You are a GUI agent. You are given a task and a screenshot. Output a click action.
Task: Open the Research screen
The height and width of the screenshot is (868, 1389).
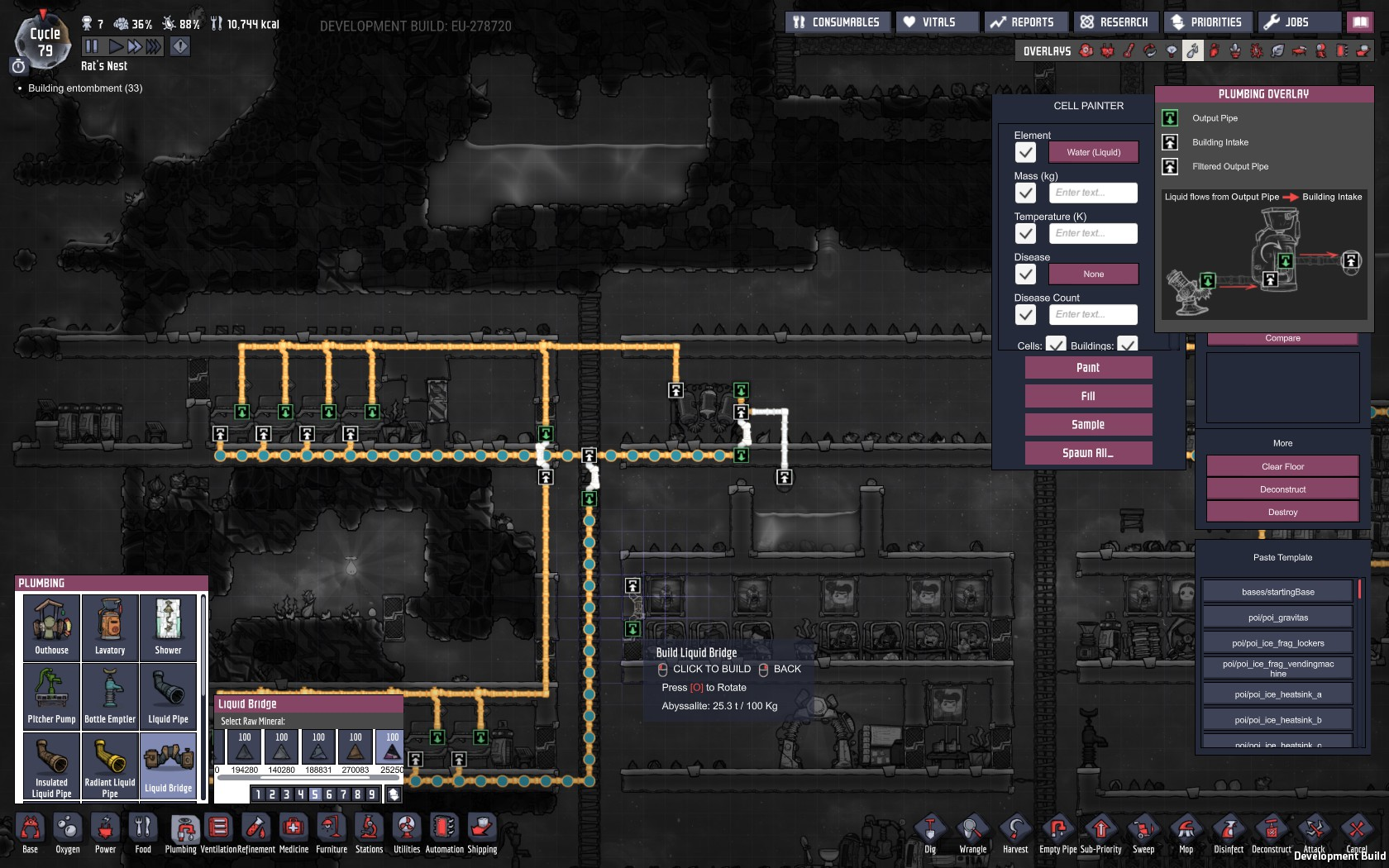pos(1115,22)
